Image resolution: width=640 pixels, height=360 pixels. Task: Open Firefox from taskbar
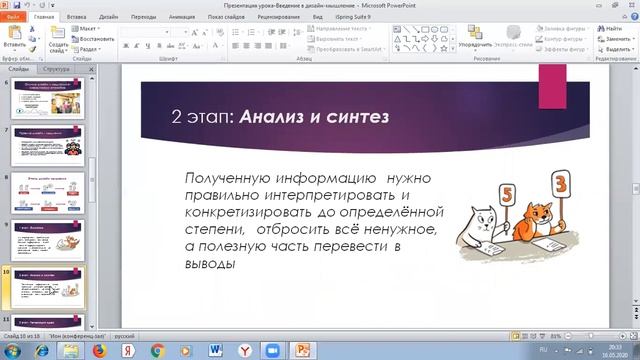click(99, 350)
